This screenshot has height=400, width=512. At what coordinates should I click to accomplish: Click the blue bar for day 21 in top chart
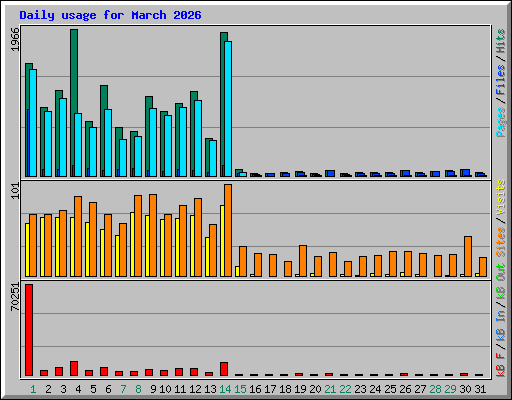(330, 173)
